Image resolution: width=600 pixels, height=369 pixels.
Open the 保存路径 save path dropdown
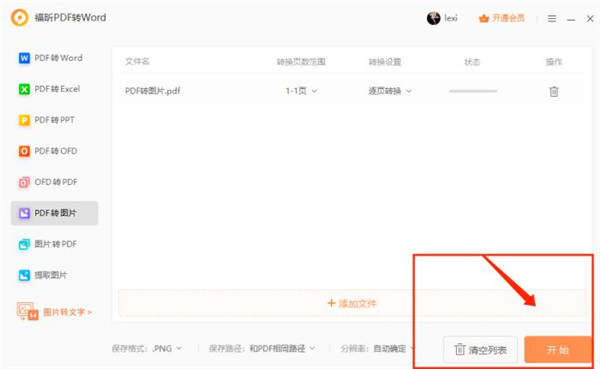[282, 349]
